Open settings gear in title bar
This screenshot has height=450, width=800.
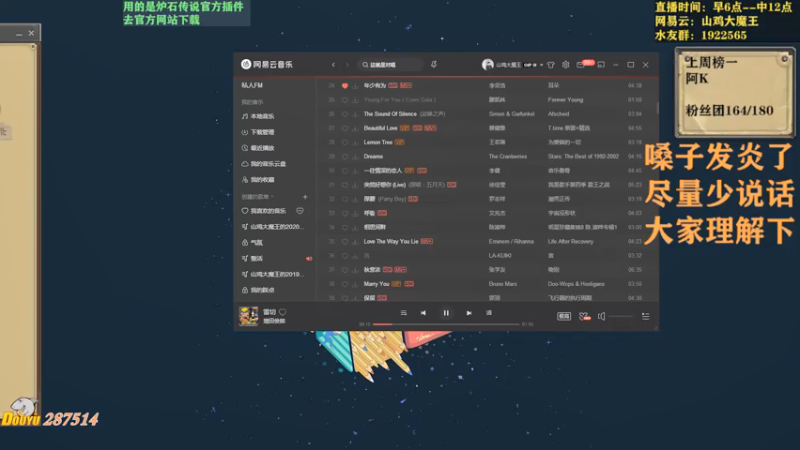click(565, 65)
